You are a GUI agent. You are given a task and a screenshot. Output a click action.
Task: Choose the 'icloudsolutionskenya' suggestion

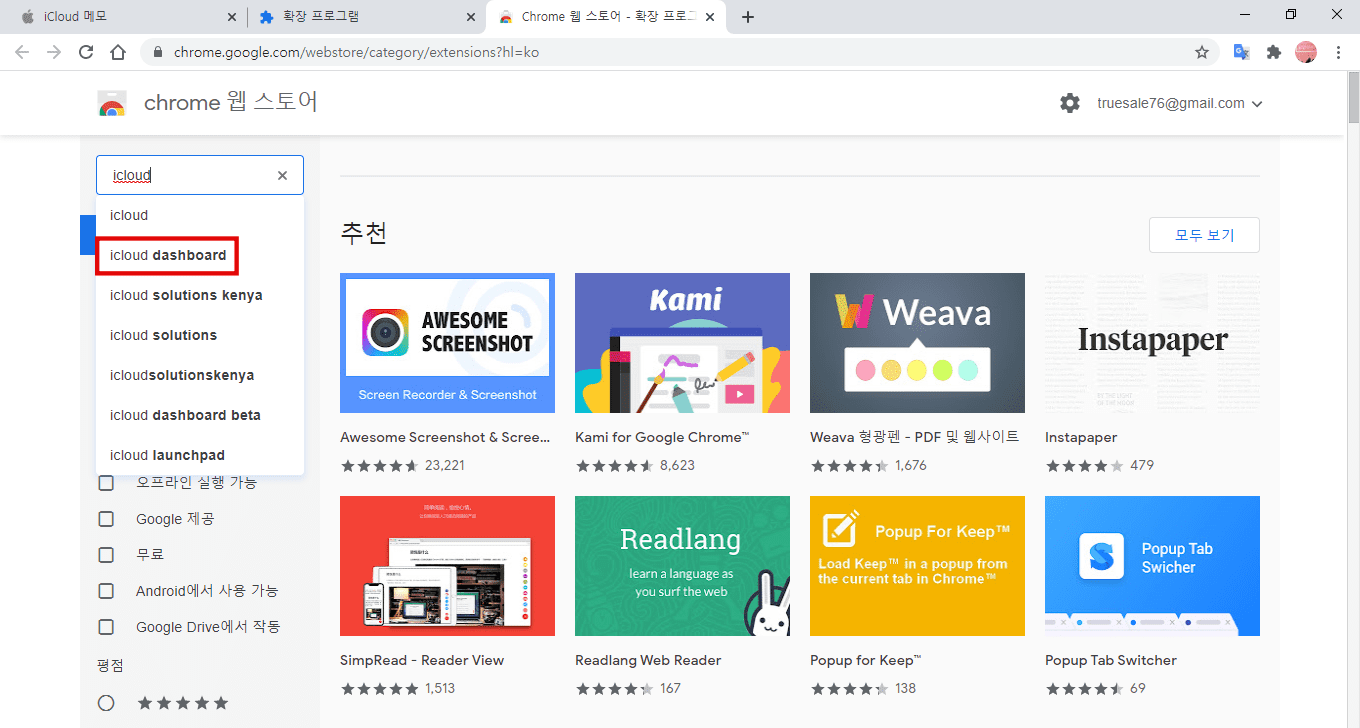(200, 375)
